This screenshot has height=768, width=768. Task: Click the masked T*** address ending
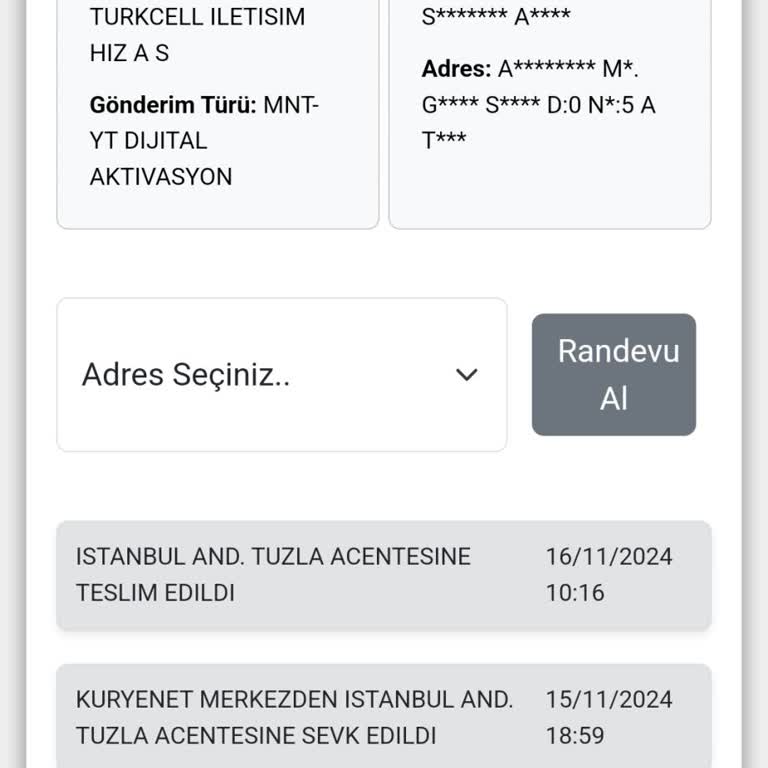(x=444, y=141)
